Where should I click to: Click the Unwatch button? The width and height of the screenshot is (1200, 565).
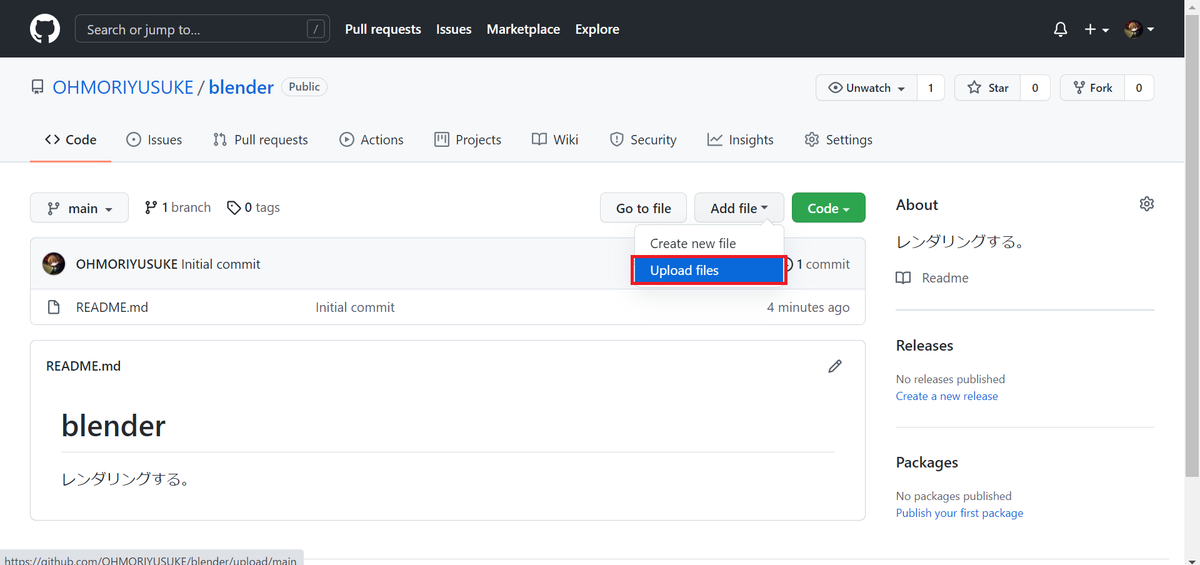[867, 88]
